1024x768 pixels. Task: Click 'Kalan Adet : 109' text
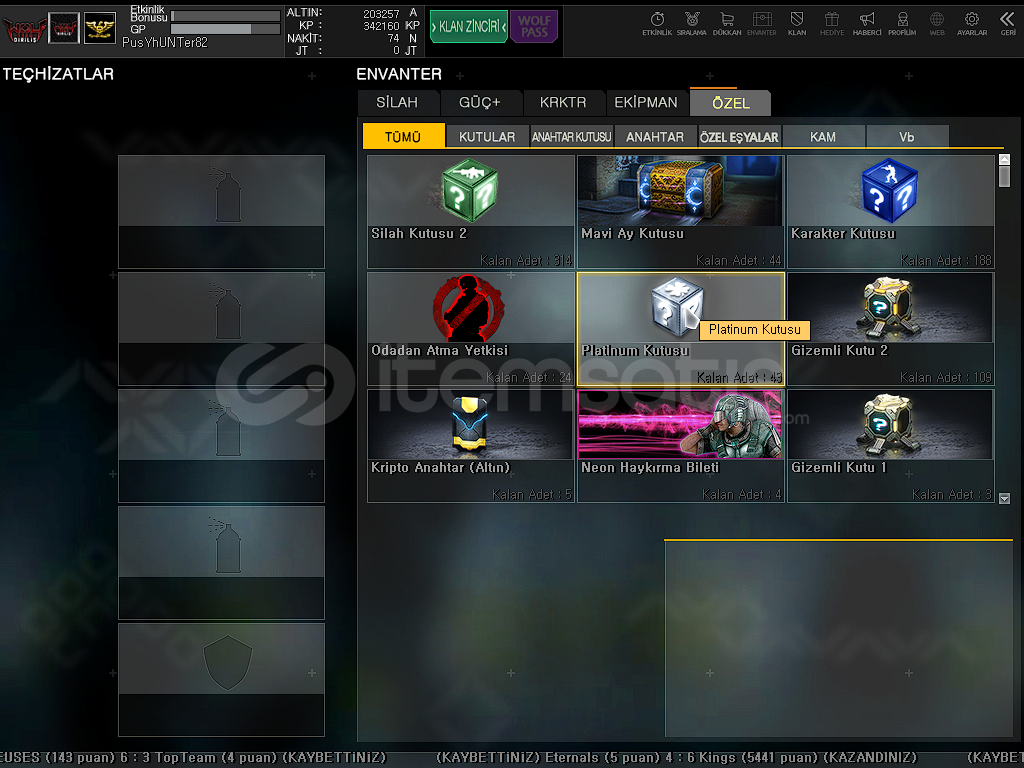coord(946,377)
